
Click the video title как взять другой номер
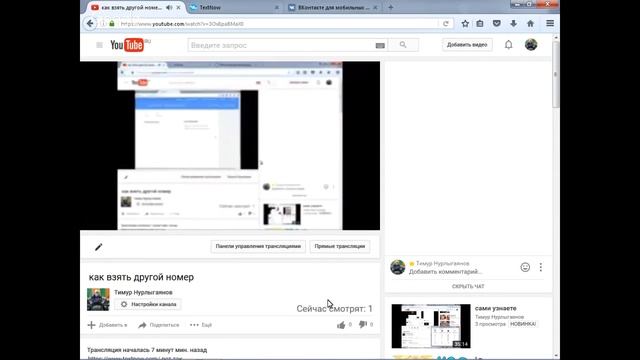141,277
